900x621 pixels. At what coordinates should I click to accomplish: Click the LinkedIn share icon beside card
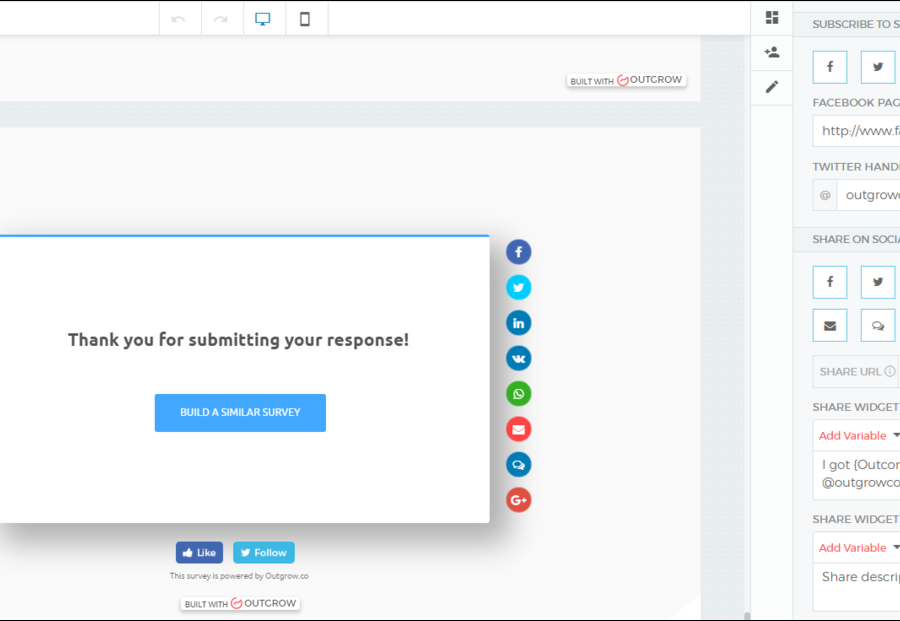coord(518,323)
